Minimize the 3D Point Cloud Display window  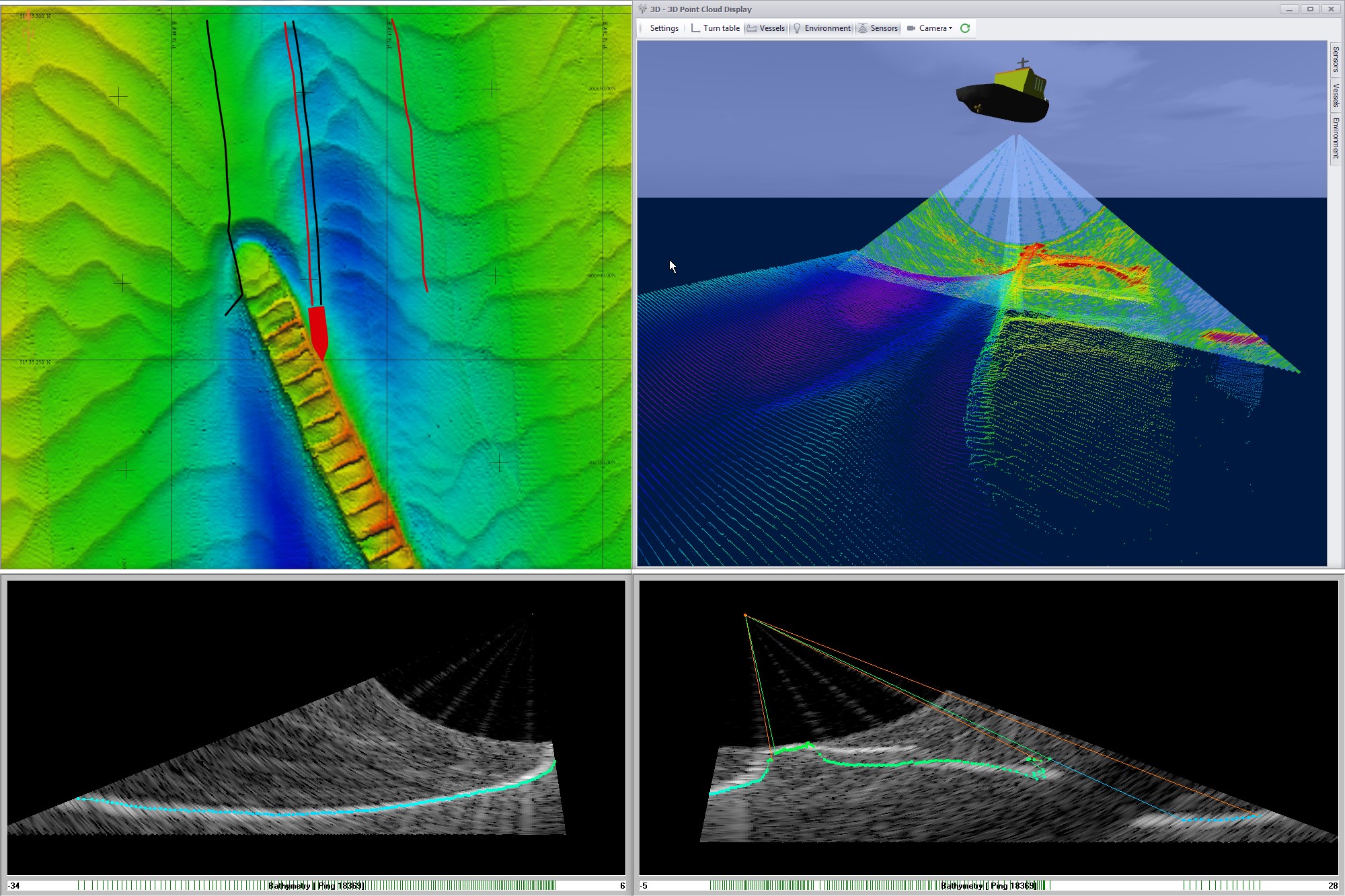(1289, 9)
